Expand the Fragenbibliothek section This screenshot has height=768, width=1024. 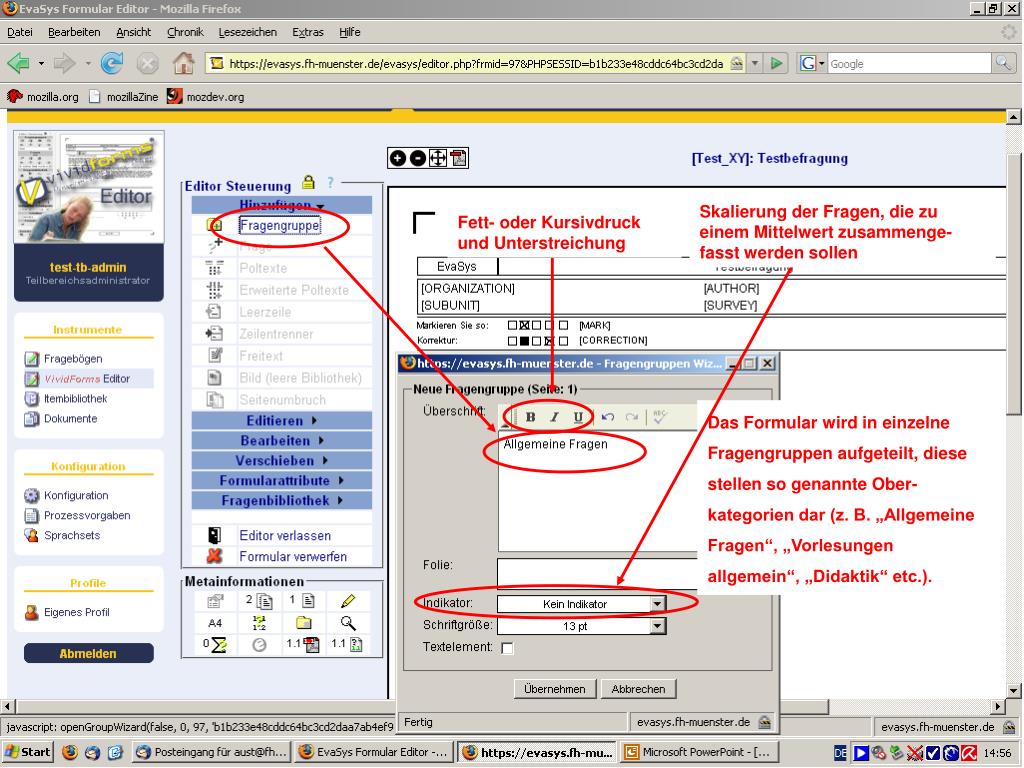pos(281,500)
